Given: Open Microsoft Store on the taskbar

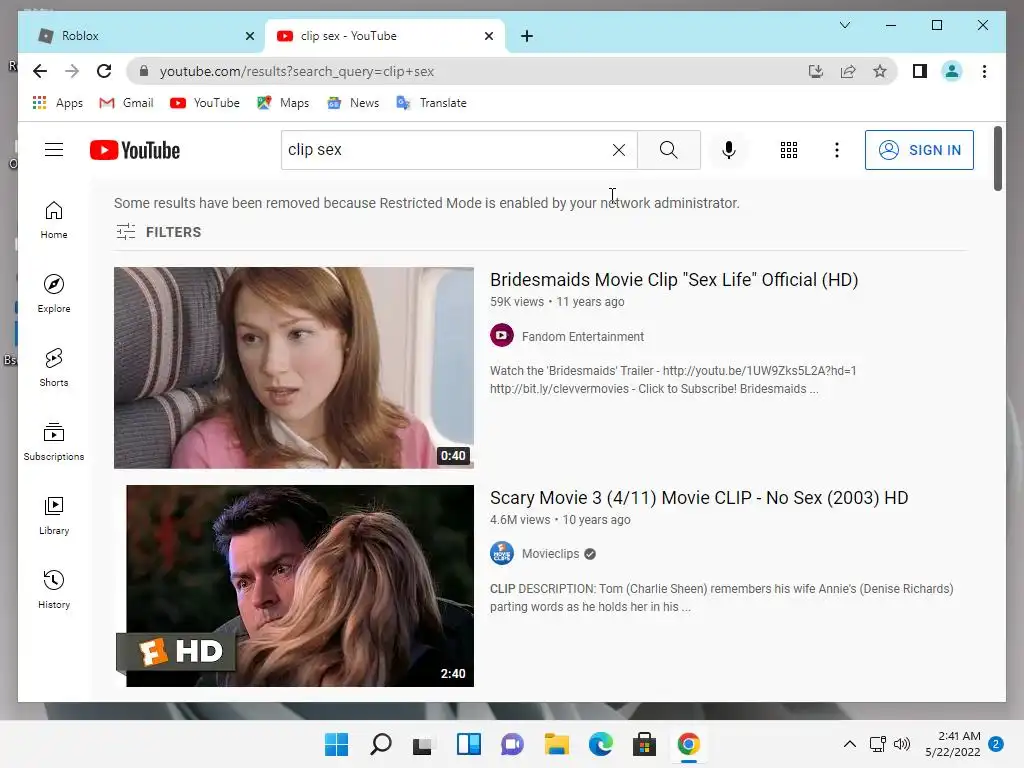Looking at the screenshot, I should (644, 744).
